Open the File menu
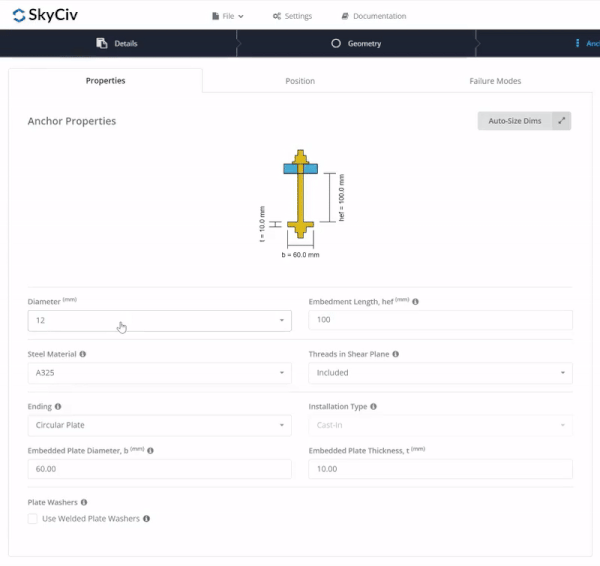This screenshot has width=600, height=566. (228, 16)
